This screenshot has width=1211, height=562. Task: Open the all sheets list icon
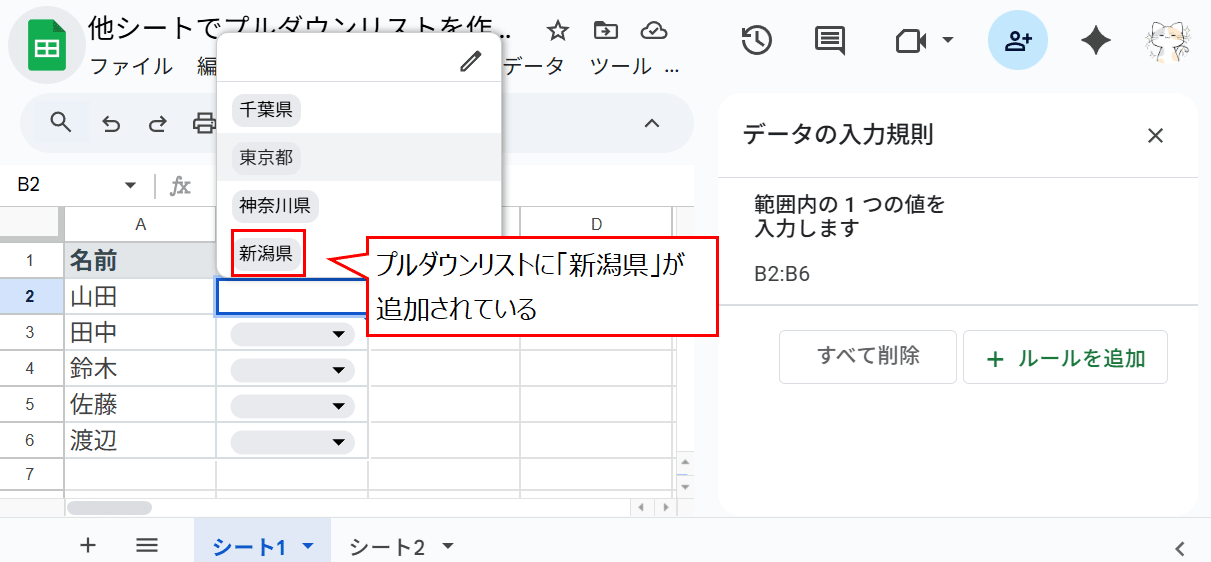click(x=147, y=545)
